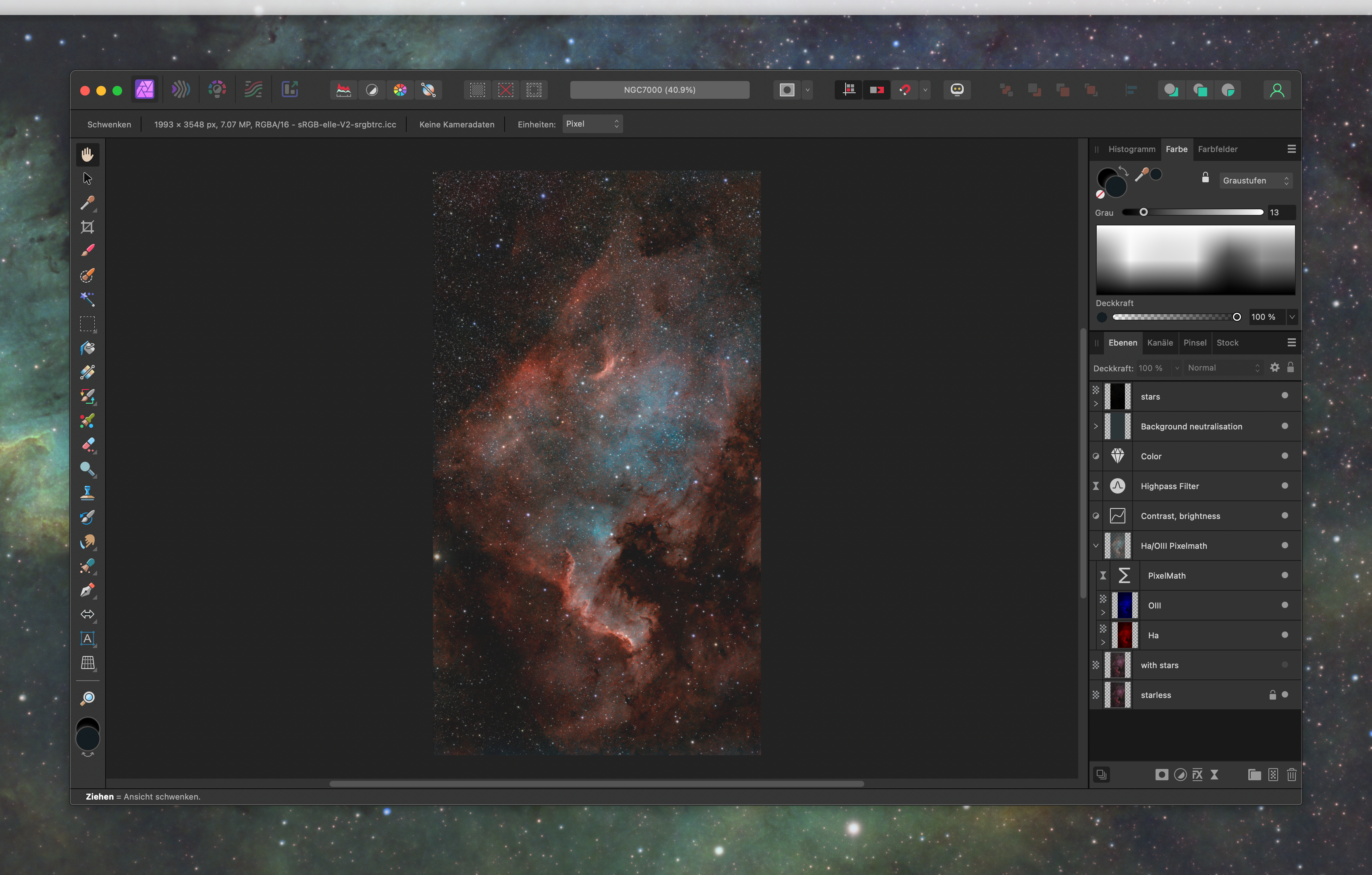Collapse the Ha/OIII Pixelmath group
Screen dimensions: 1372x875
coord(1096,546)
